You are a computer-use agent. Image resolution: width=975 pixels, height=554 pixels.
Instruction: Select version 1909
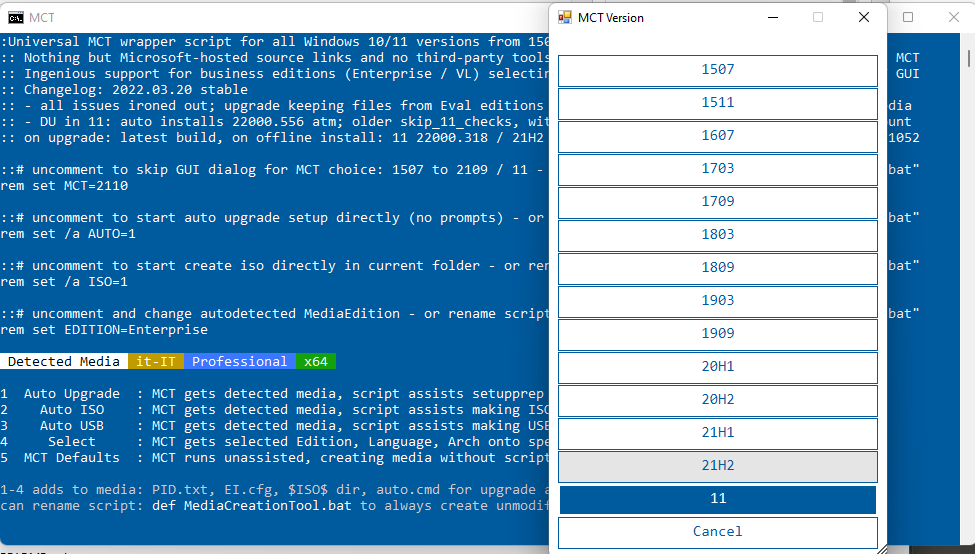point(718,334)
